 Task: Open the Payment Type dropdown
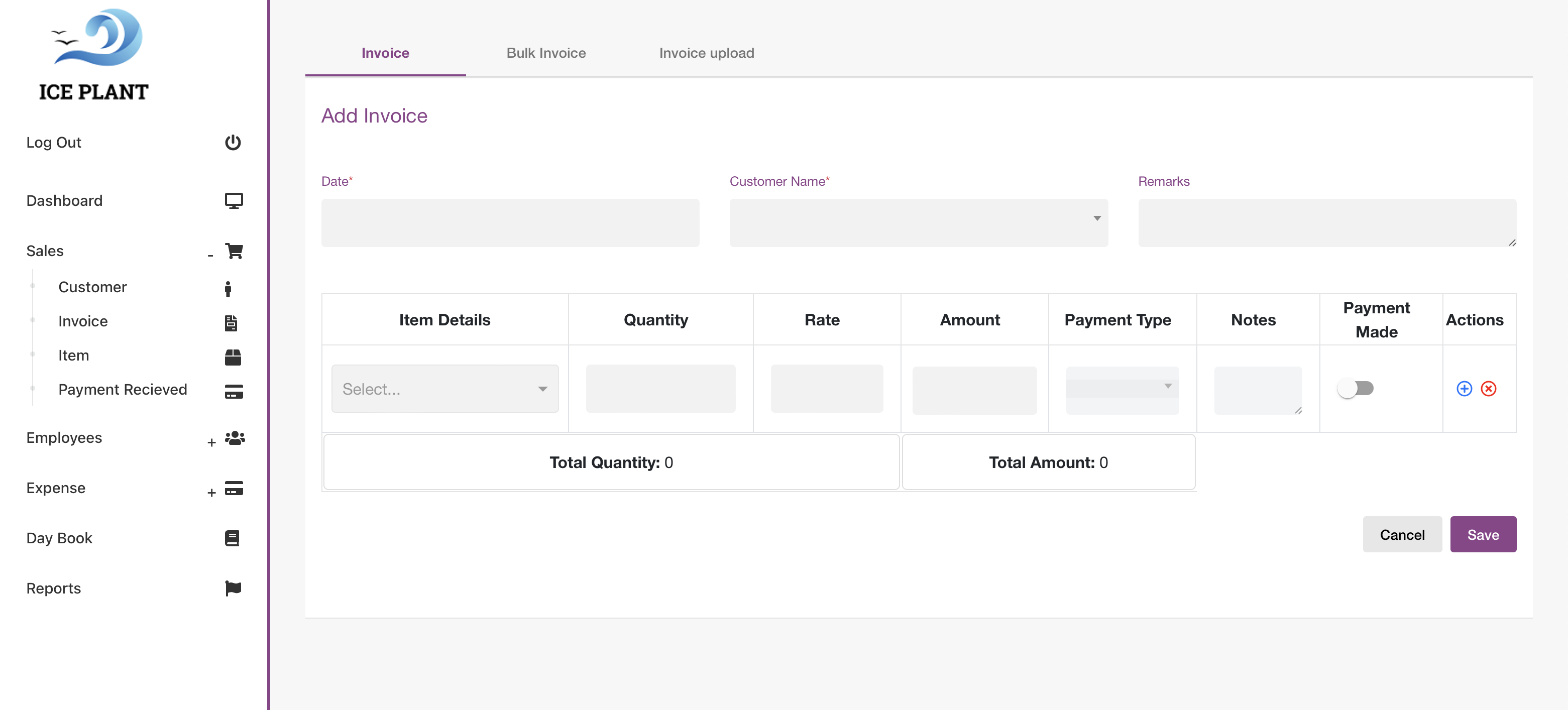[x=1122, y=388]
